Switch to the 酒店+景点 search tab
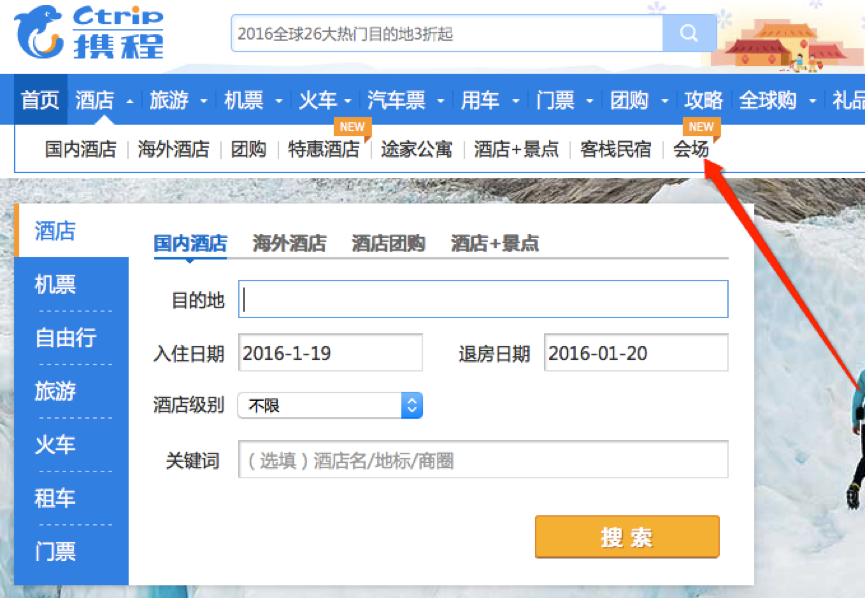865x598 pixels. tap(495, 243)
